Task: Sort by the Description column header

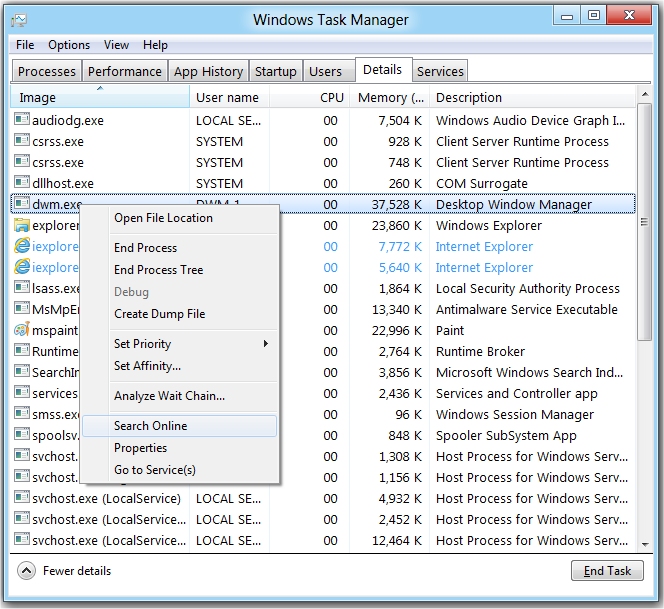Action: click(532, 97)
